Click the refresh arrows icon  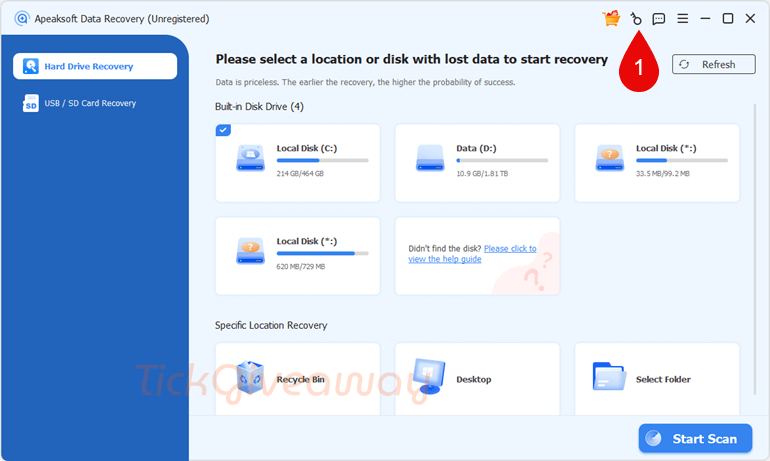684,65
